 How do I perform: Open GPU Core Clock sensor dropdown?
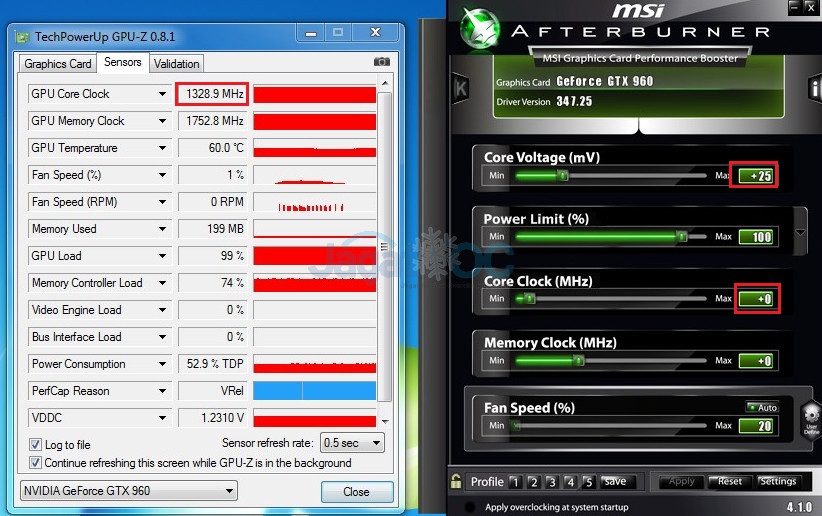pos(163,94)
